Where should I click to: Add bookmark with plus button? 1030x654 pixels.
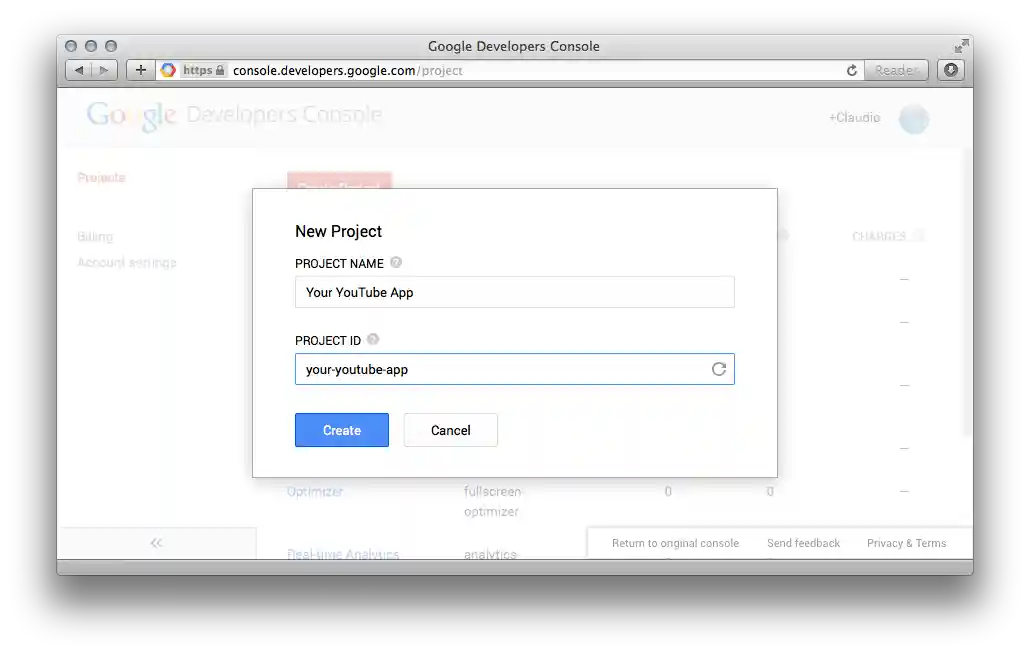click(x=141, y=70)
